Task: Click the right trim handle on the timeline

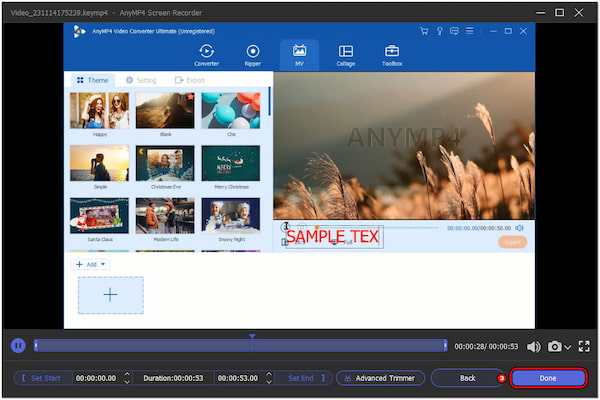Action: pyautogui.click(x=445, y=346)
